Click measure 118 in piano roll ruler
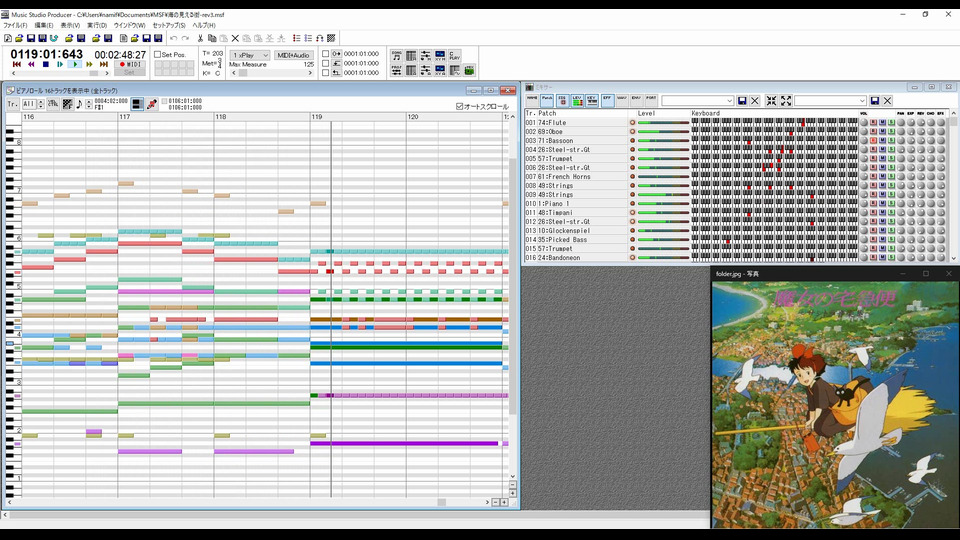 point(221,116)
